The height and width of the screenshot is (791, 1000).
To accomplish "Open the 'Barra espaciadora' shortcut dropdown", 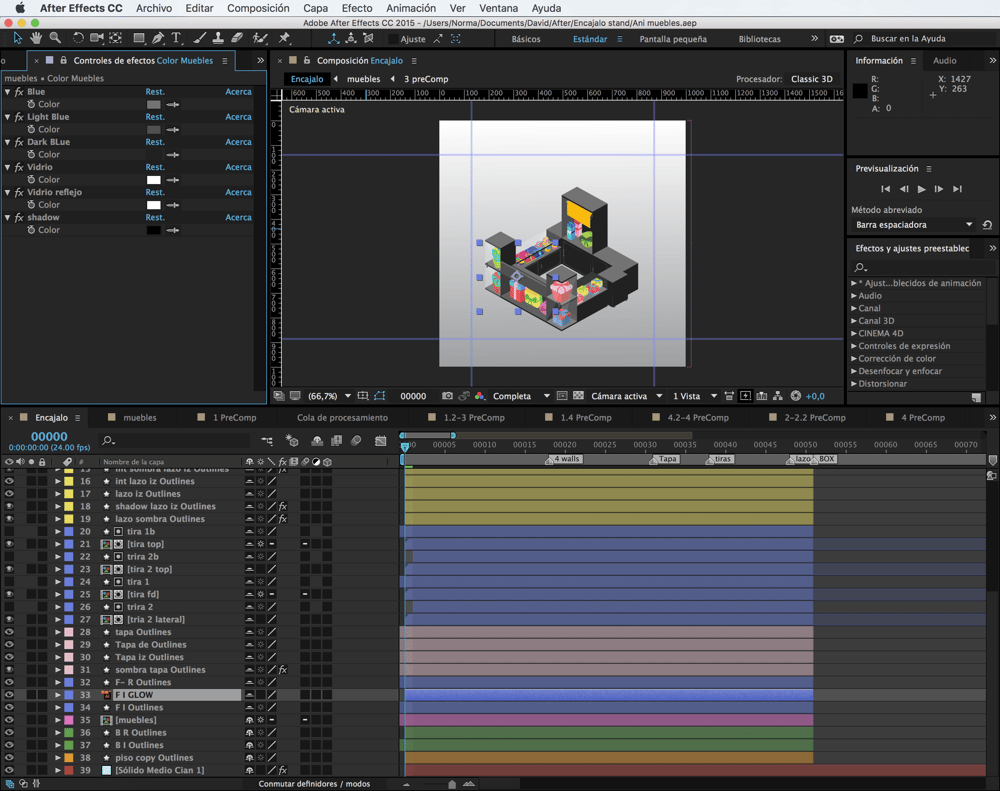I will tap(913, 225).
